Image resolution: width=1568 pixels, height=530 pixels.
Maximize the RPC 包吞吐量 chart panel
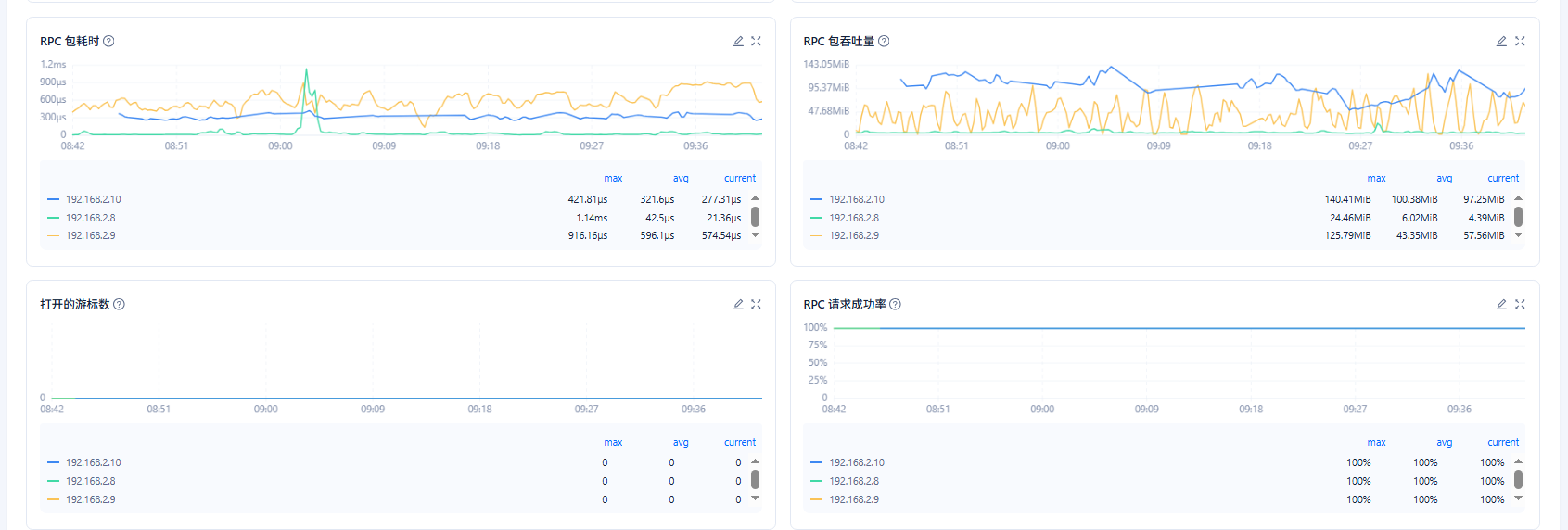point(1520,41)
